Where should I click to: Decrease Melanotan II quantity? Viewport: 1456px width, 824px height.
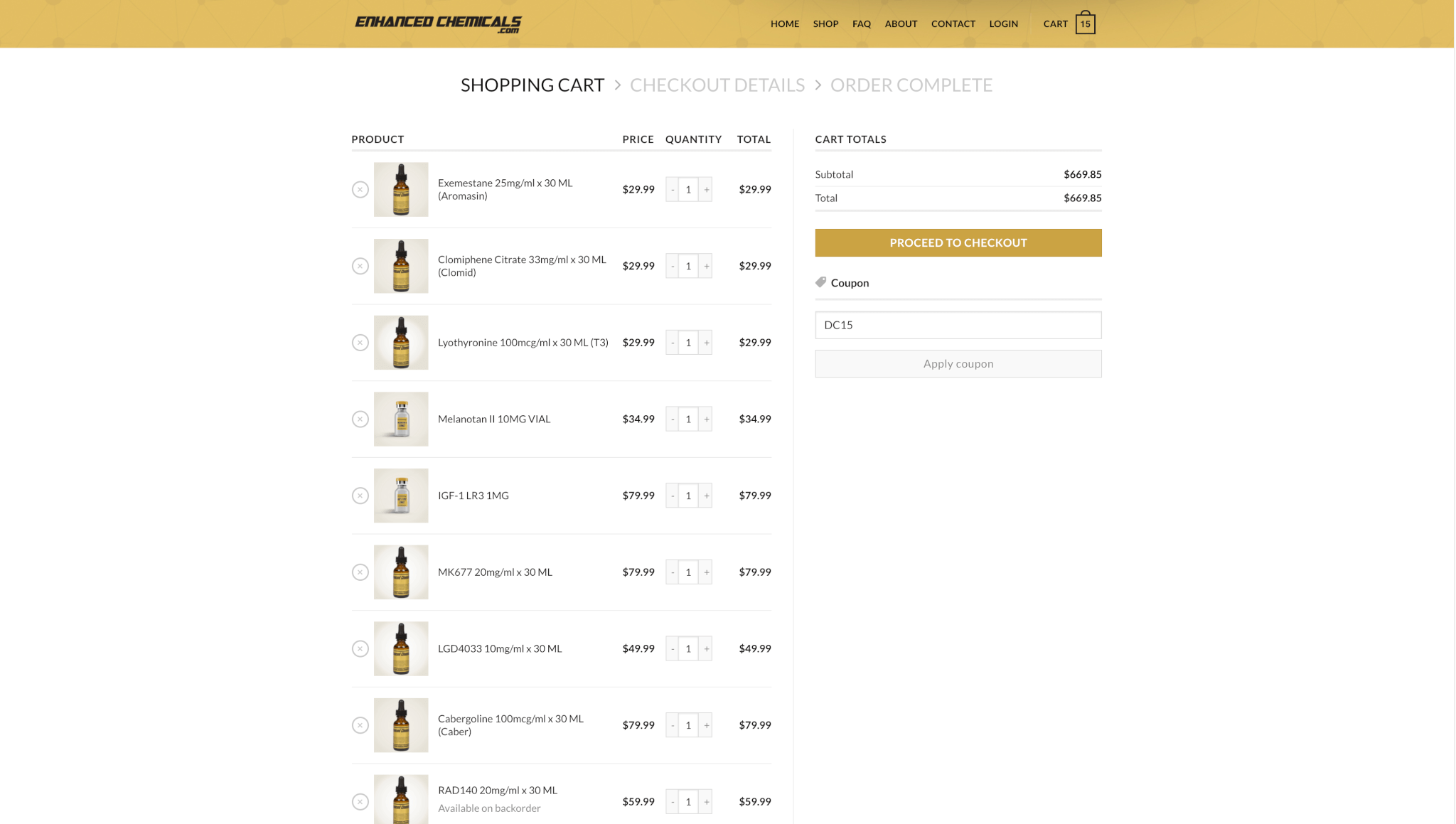point(672,419)
